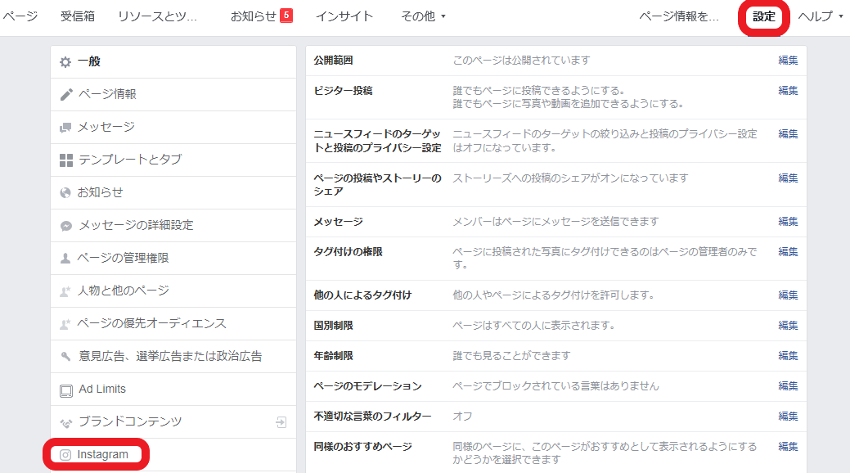Image resolution: width=850 pixels, height=474 pixels.
Task: Click the person icon for ページの管理権限
Action: [66, 258]
